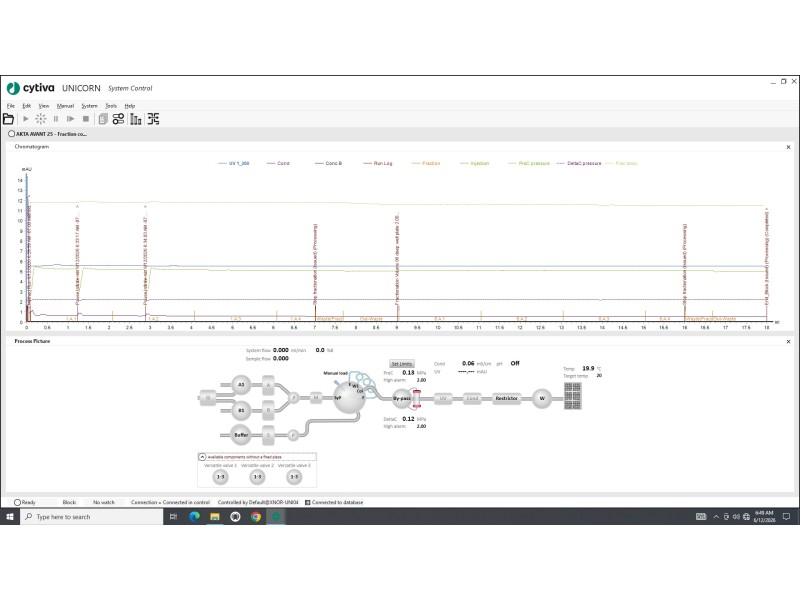Click the system pressure sensor after pumps
The image size is (800, 600).
click(293, 397)
